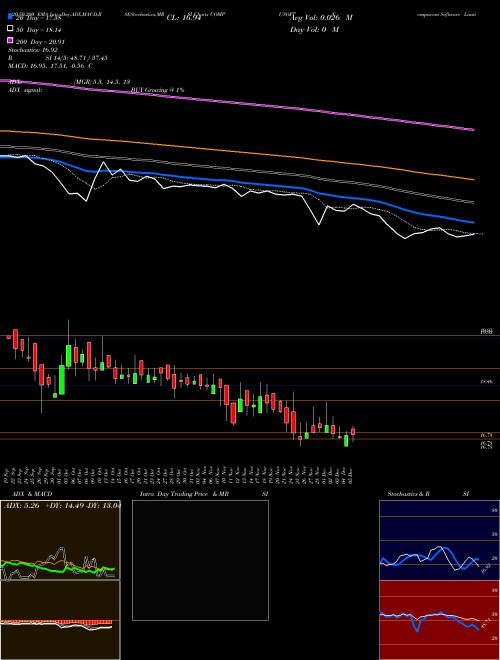Select the '50 Day - 18.14' label
Viewport: 500px width, 660px height.
point(39,30)
